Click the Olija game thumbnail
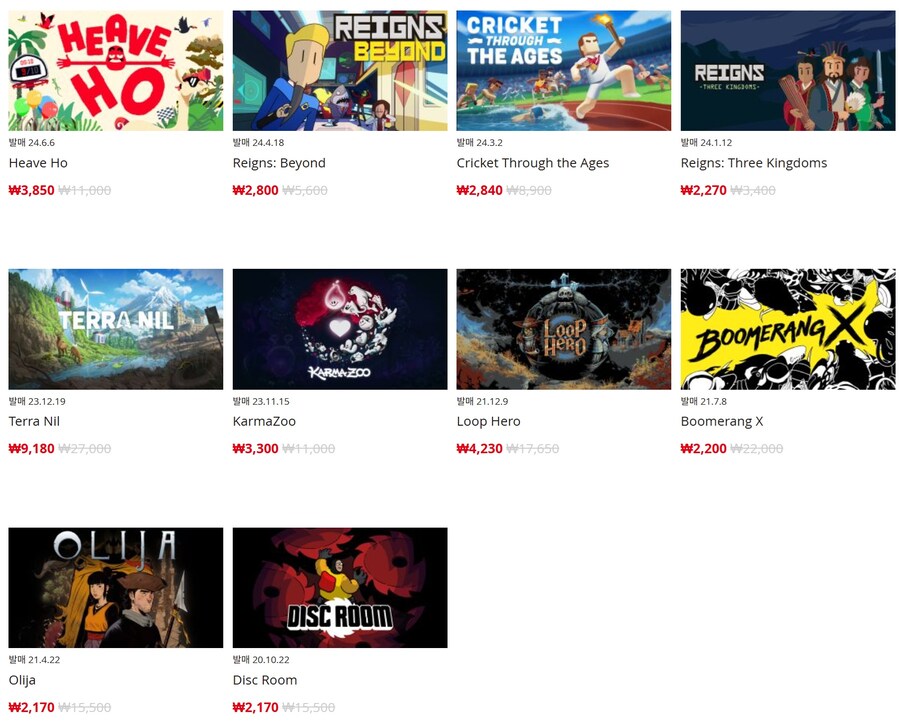 [115, 588]
